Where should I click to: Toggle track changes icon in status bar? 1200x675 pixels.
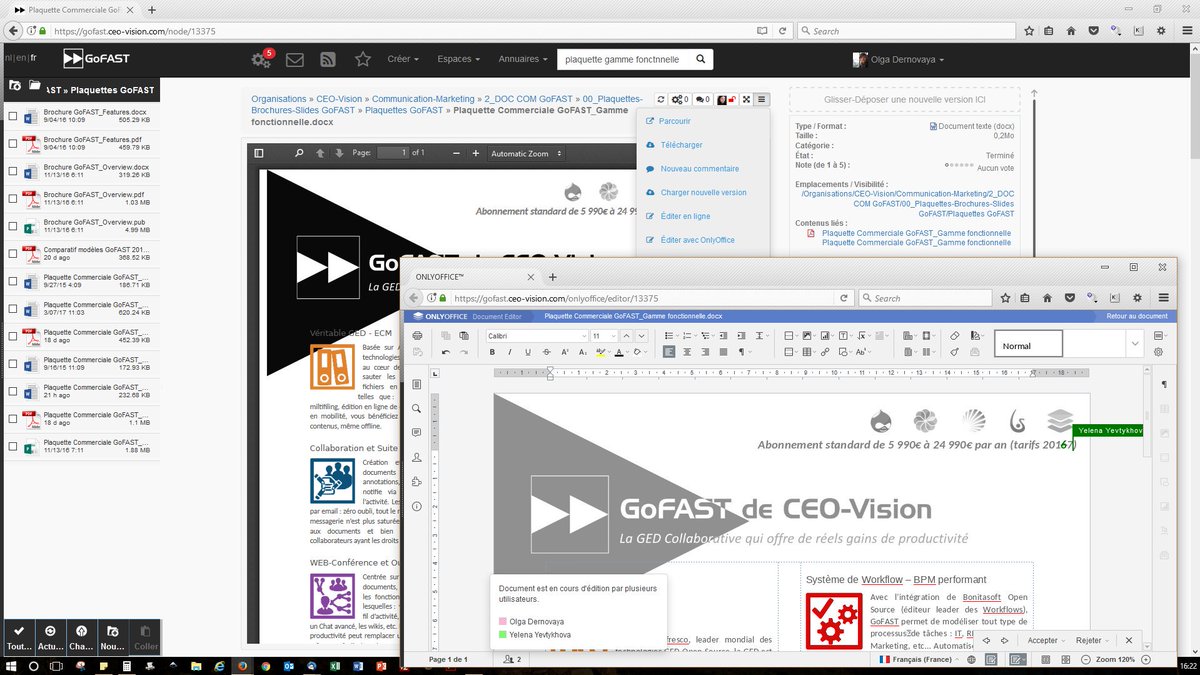point(1018,660)
